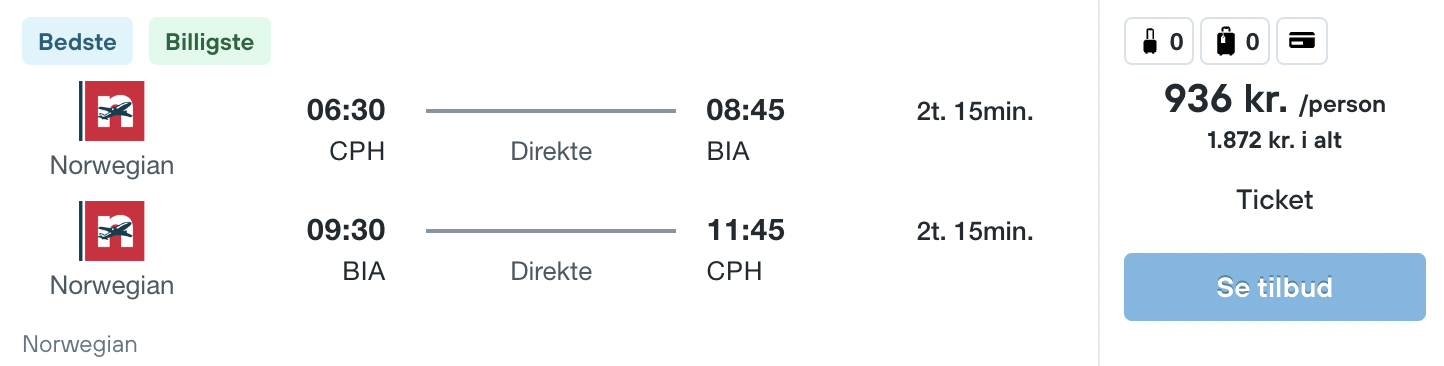The image size is (1444, 366).
Task: Click the 06:30 departure time from CPH
Action: pyautogui.click(x=346, y=111)
